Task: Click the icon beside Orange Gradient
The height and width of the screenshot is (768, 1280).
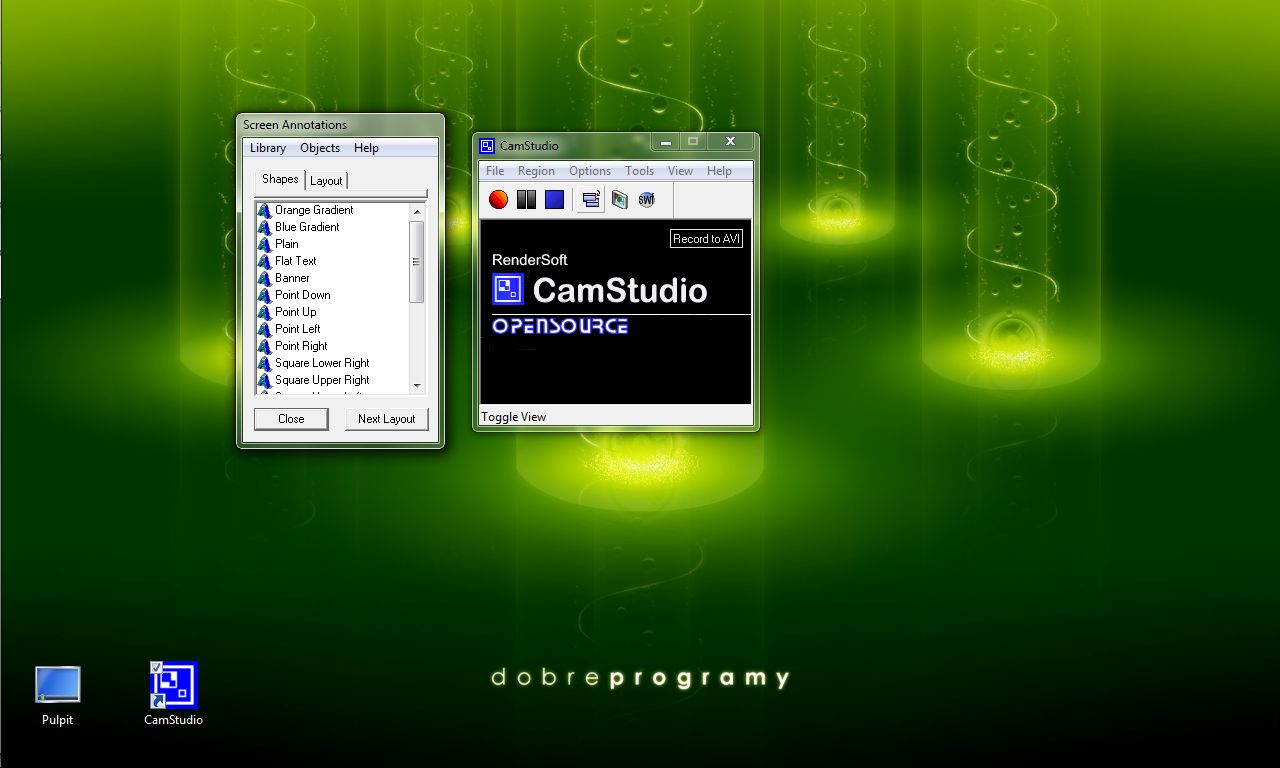Action: coord(265,210)
